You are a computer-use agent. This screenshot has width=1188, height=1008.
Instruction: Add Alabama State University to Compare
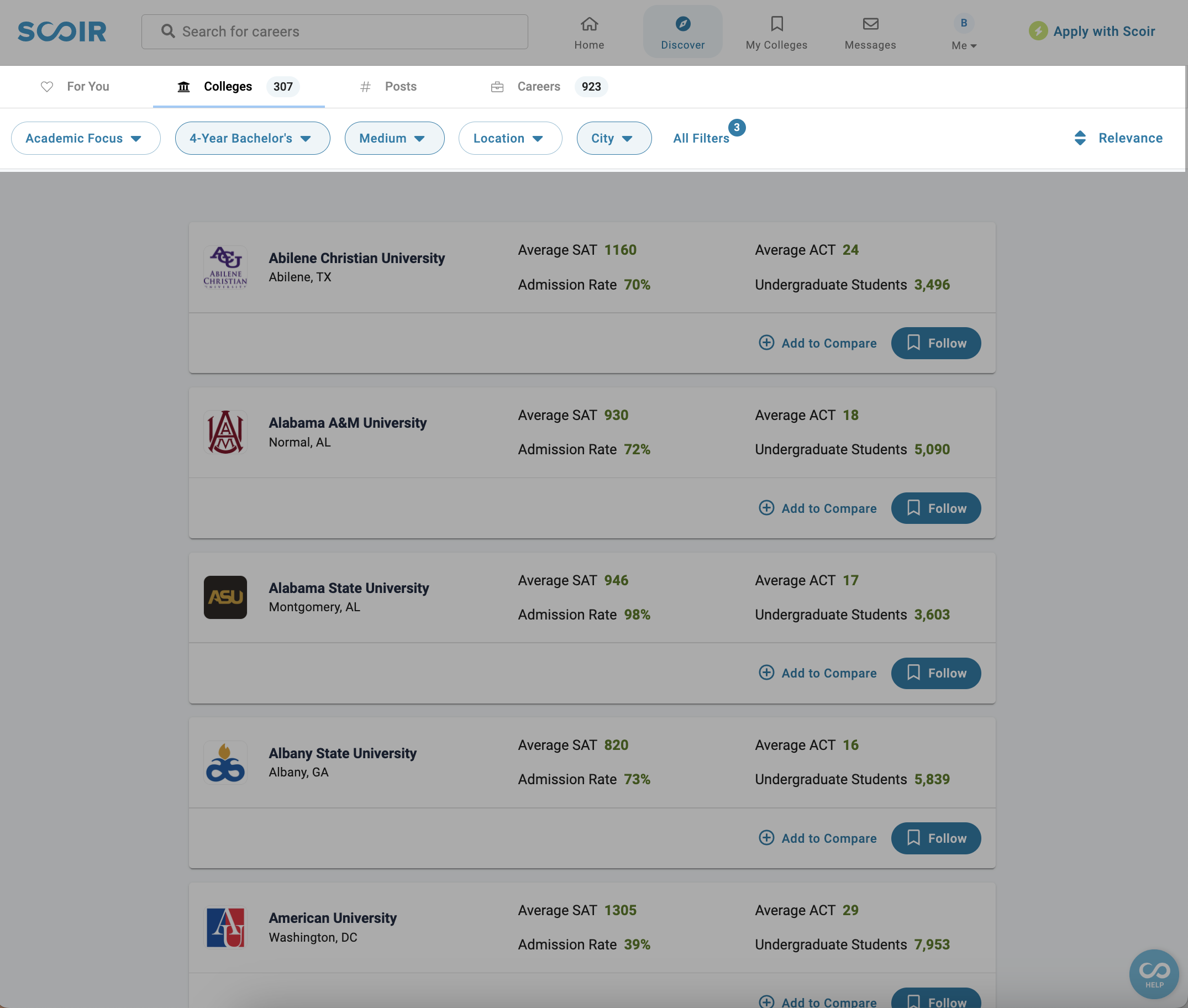coord(818,673)
